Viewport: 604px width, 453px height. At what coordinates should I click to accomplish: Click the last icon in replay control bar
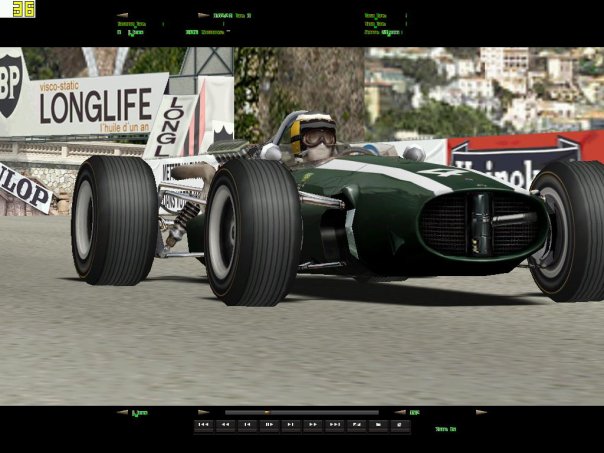[x=400, y=425]
